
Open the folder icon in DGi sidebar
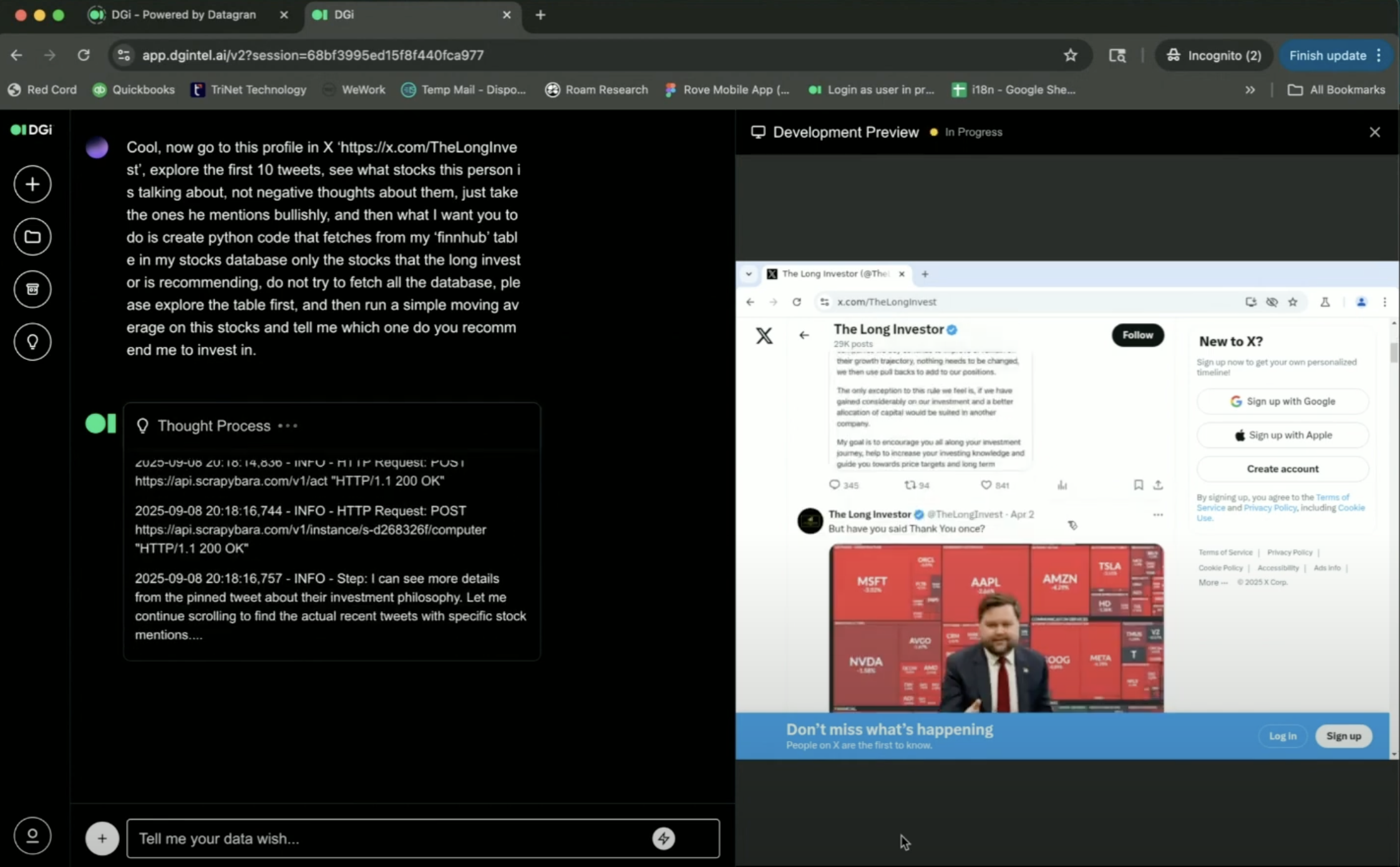click(32, 236)
